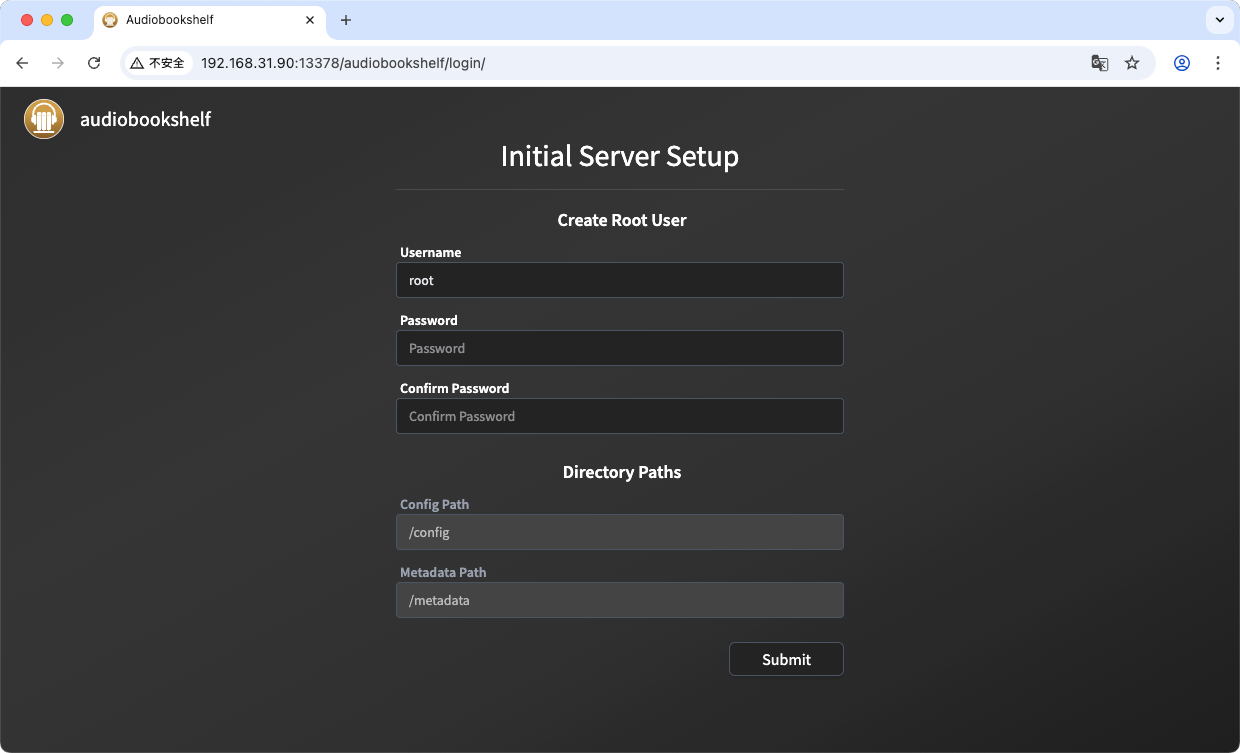The width and height of the screenshot is (1240, 753).
Task: Click the Config Path field
Action: [619, 532]
